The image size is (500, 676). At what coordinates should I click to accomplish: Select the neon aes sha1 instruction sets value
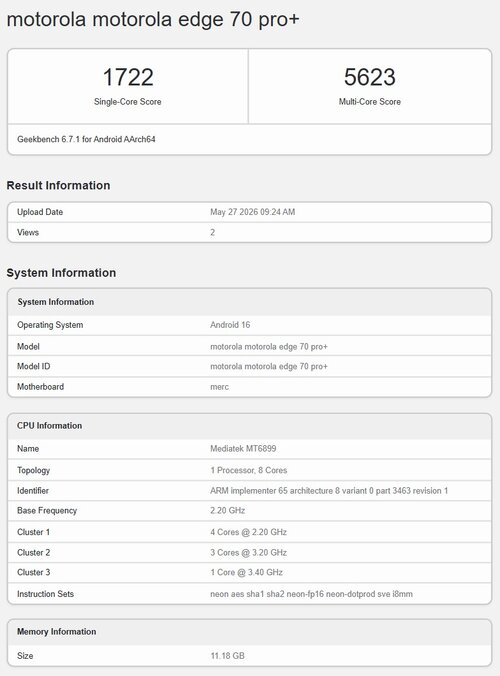tap(311, 594)
